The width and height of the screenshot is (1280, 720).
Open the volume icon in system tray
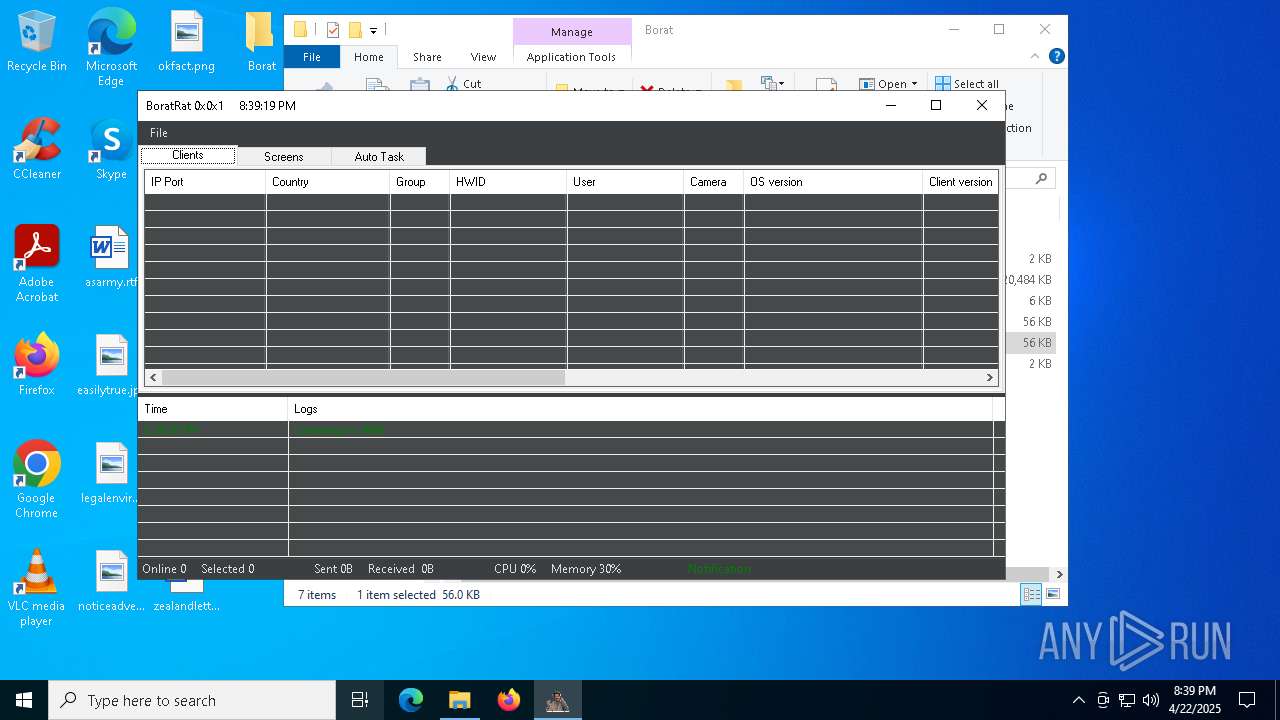(1150, 700)
